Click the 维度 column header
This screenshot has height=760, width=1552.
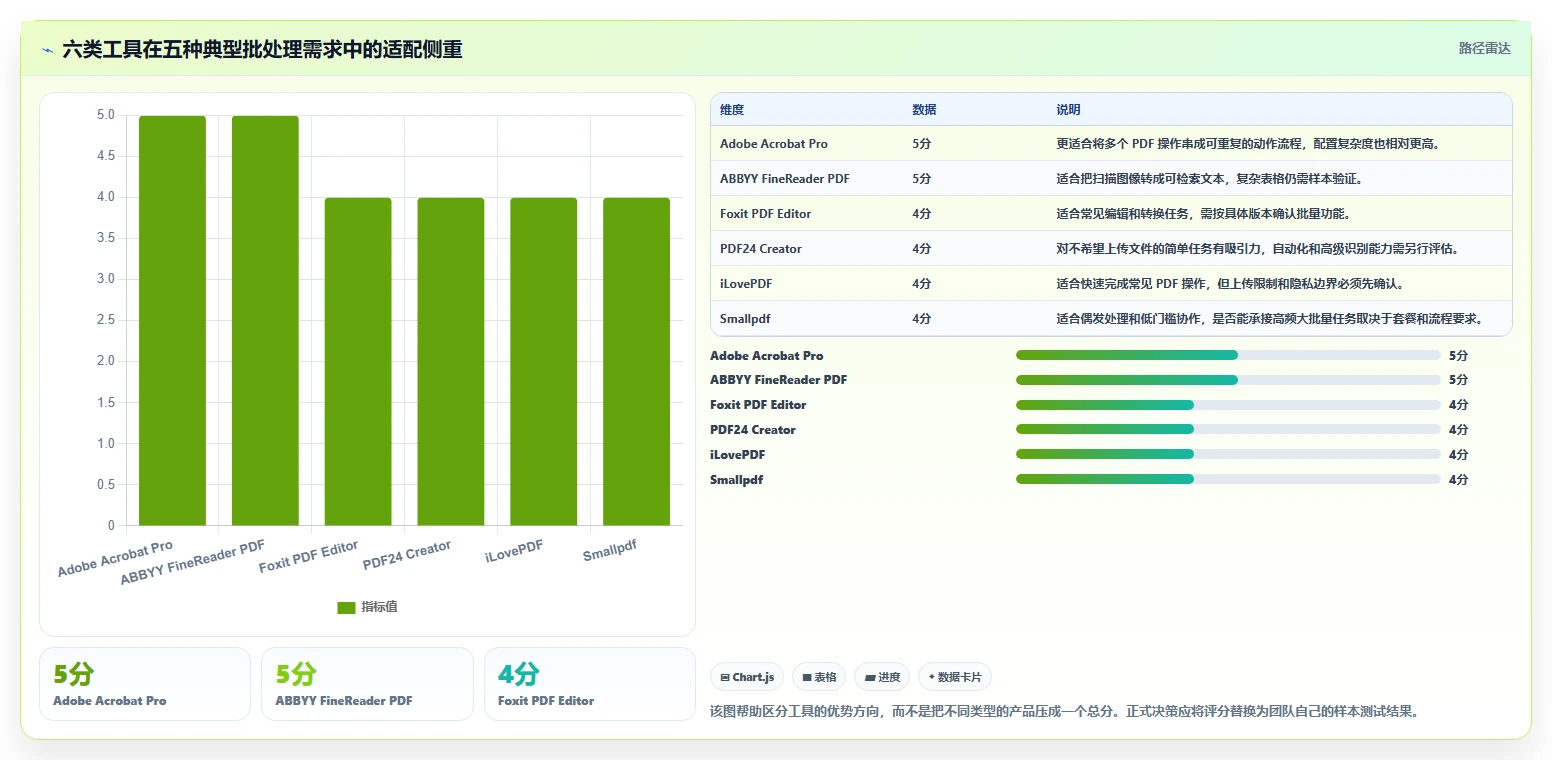pos(732,110)
